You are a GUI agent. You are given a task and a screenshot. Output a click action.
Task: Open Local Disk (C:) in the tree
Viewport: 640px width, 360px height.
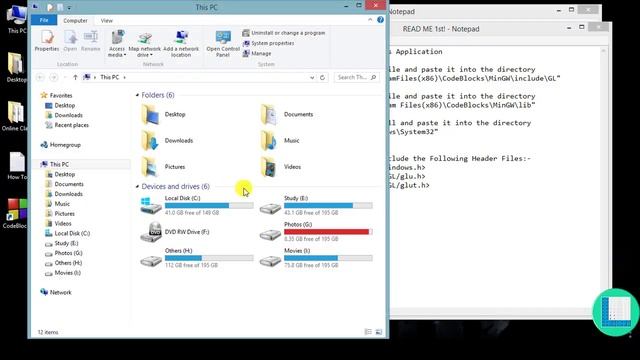pos(72,233)
